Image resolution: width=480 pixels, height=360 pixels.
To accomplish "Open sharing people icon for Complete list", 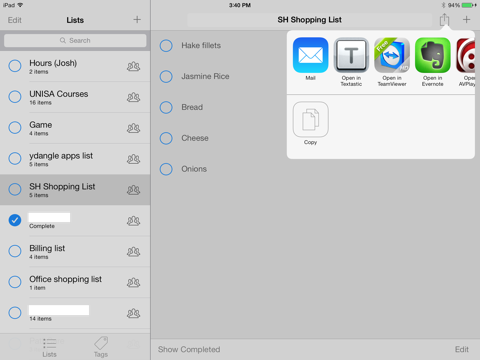I will pyautogui.click(x=133, y=221).
